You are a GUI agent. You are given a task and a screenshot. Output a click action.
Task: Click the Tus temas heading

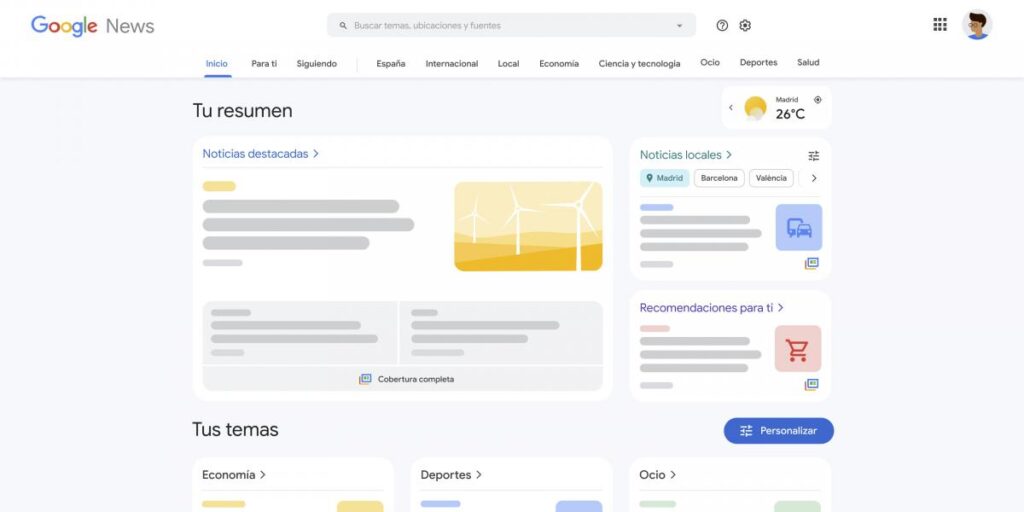click(x=235, y=430)
